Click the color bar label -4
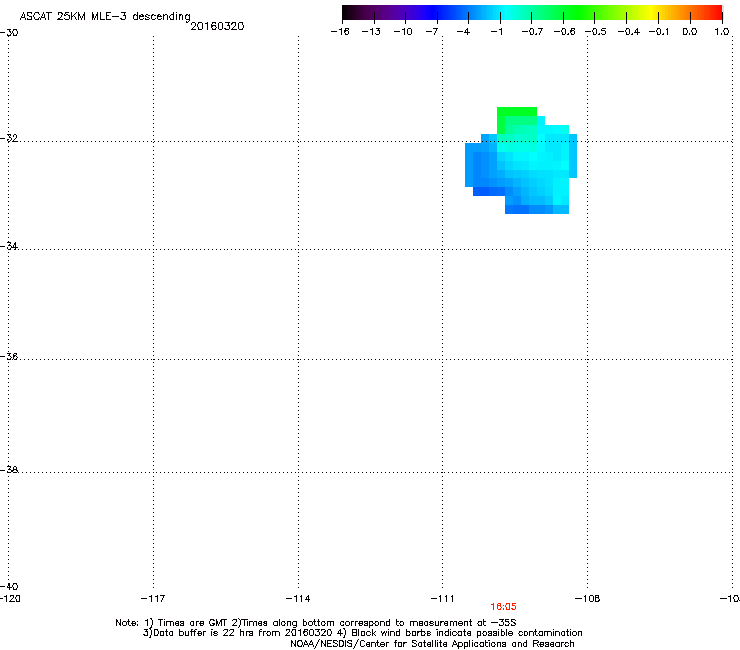The height and width of the screenshot is (650, 740). [x=463, y=32]
